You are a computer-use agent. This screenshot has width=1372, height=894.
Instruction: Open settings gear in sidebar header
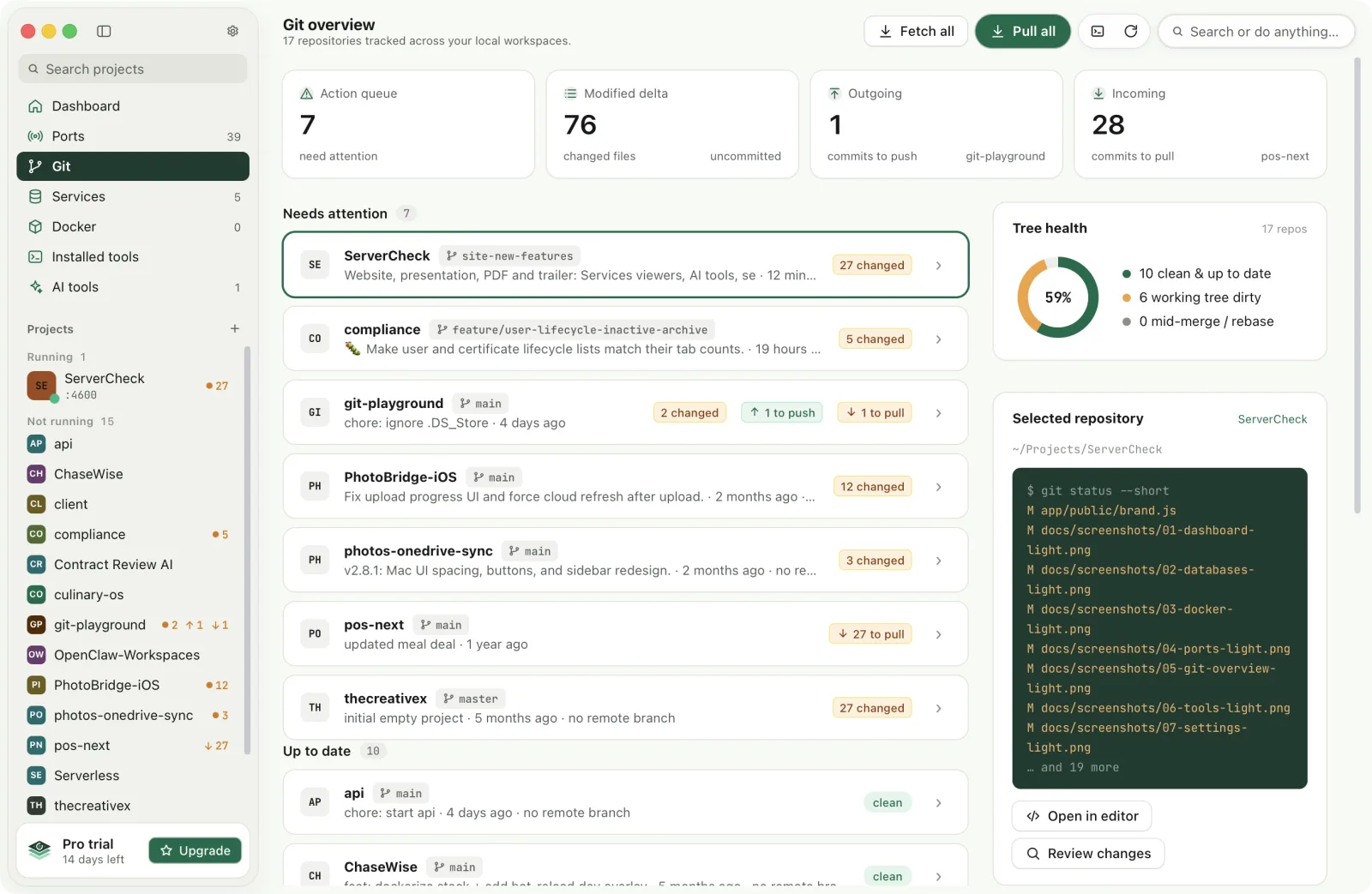[232, 31]
